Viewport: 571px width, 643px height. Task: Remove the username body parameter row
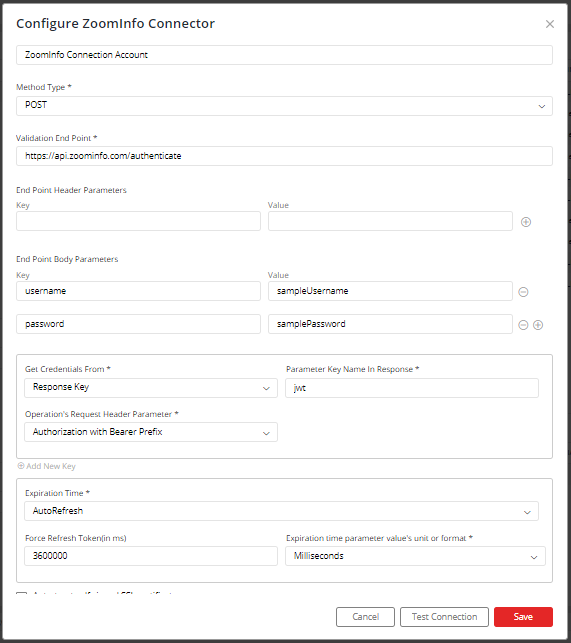(523, 292)
